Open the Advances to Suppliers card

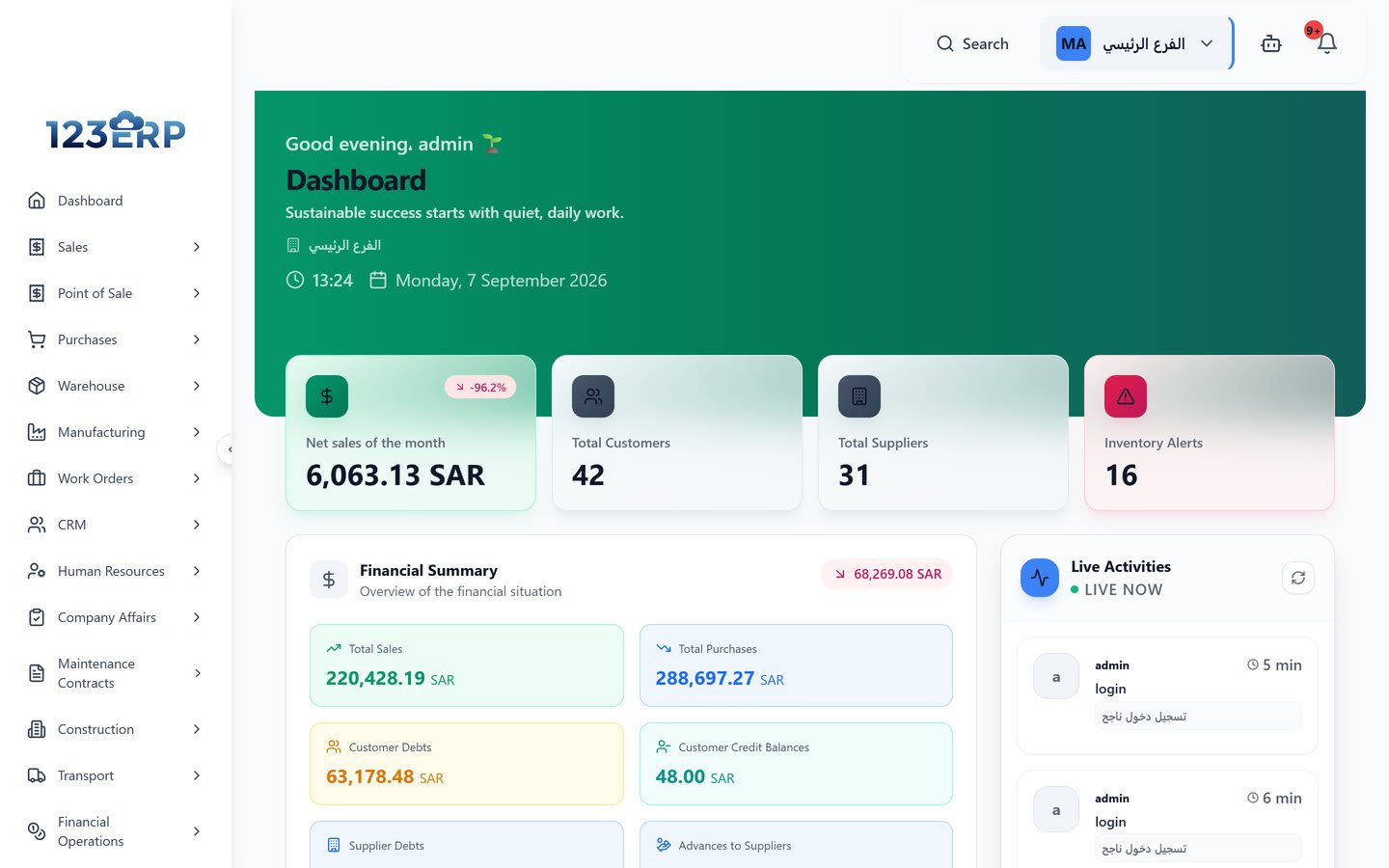[796, 845]
